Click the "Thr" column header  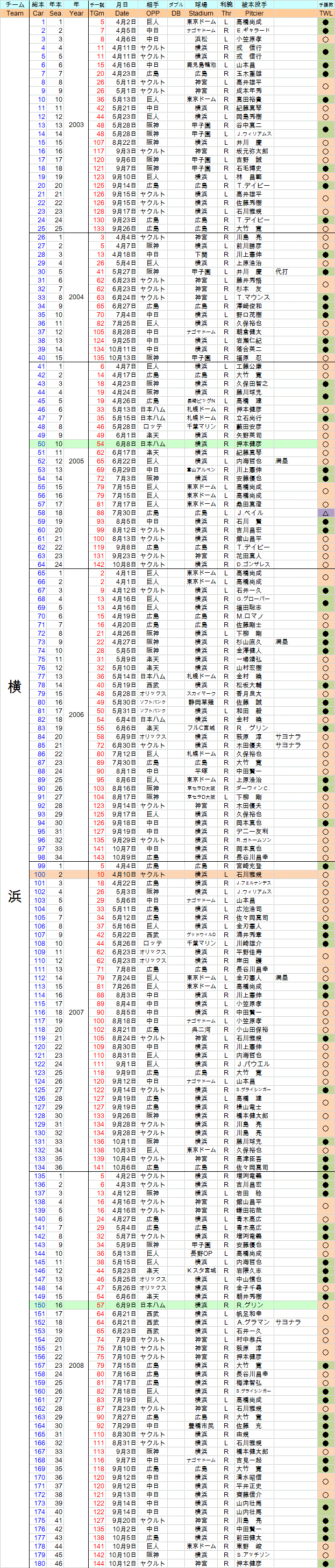(x=226, y=13)
